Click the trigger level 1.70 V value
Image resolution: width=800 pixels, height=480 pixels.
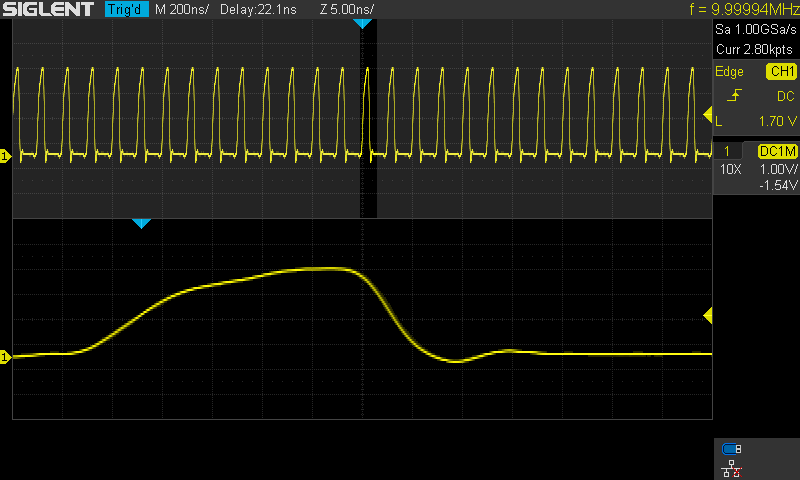[778, 121]
